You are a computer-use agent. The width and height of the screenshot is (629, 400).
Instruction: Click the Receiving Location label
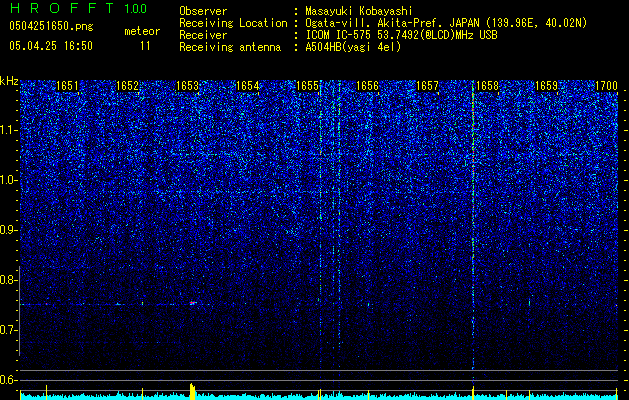click(x=233, y=23)
